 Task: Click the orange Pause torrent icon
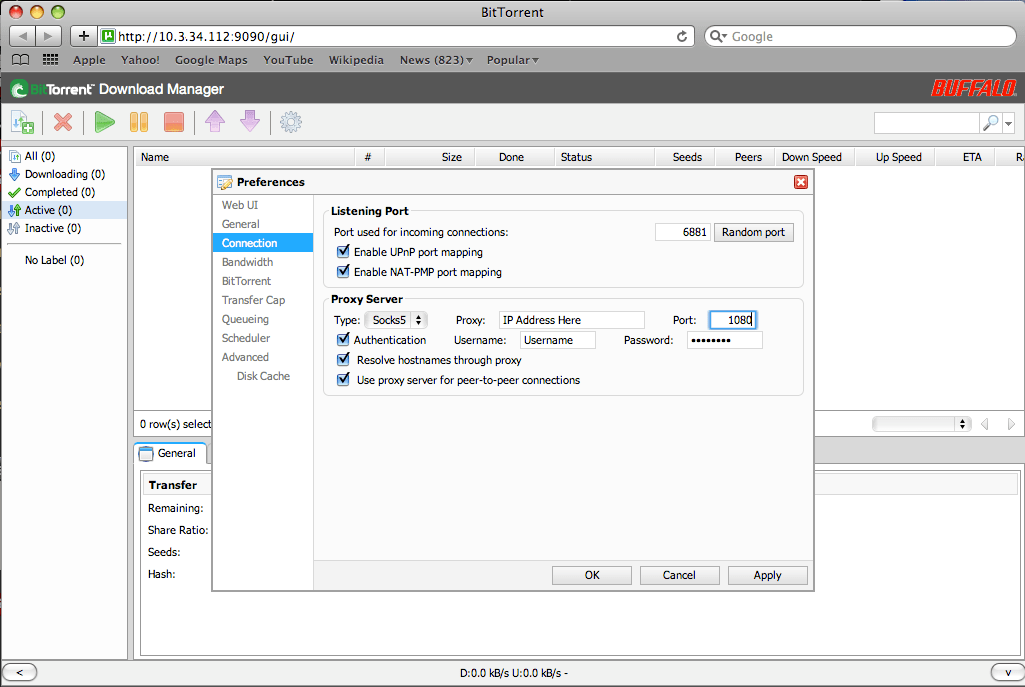[139, 122]
